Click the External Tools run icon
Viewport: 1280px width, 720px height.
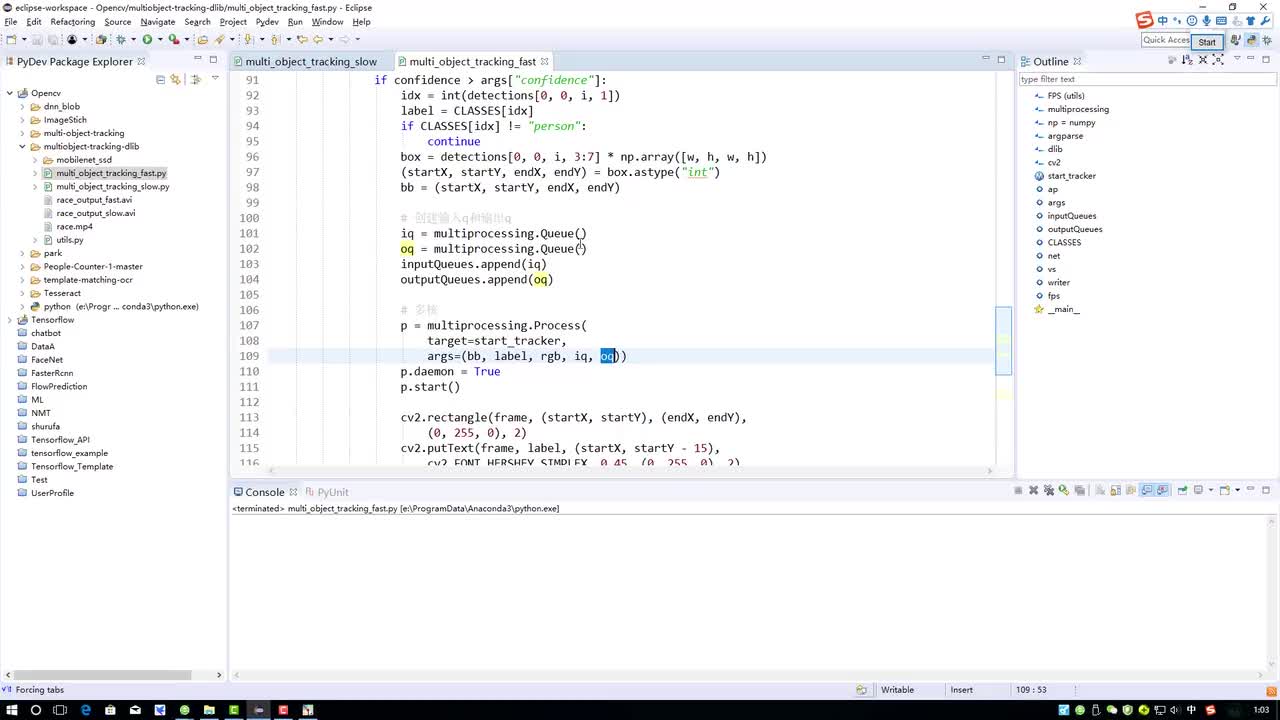click(173, 40)
